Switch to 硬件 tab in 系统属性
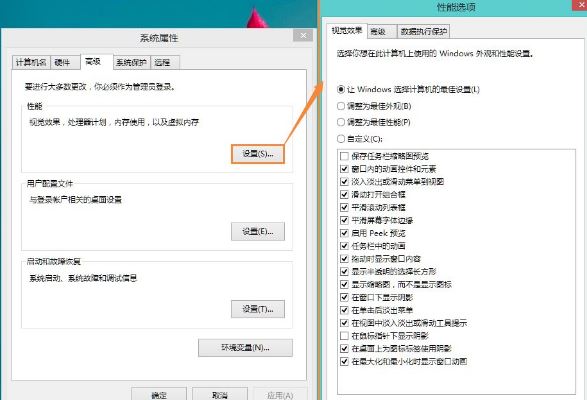The image size is (587, 400). tap(65, 63)
